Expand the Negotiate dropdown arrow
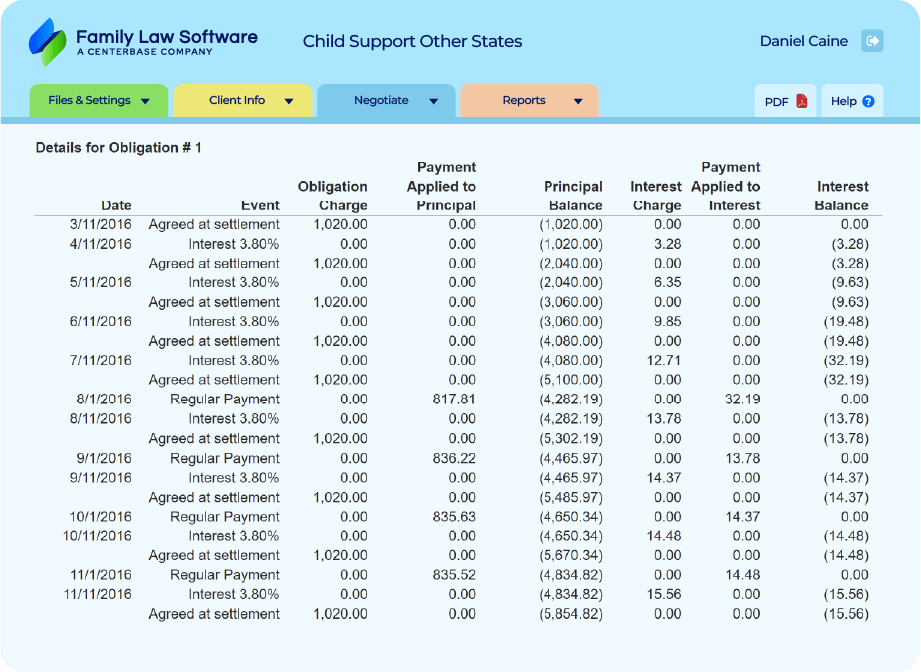The height and width of the screenshot is (672, 921). [433, 101]
